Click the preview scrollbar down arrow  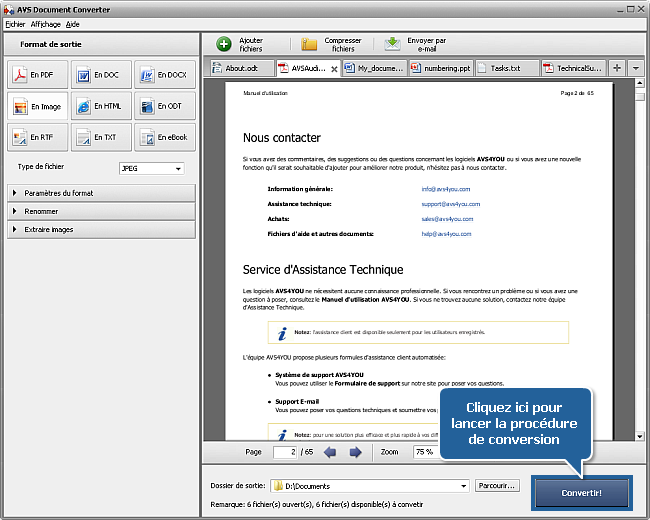point(640,436)
